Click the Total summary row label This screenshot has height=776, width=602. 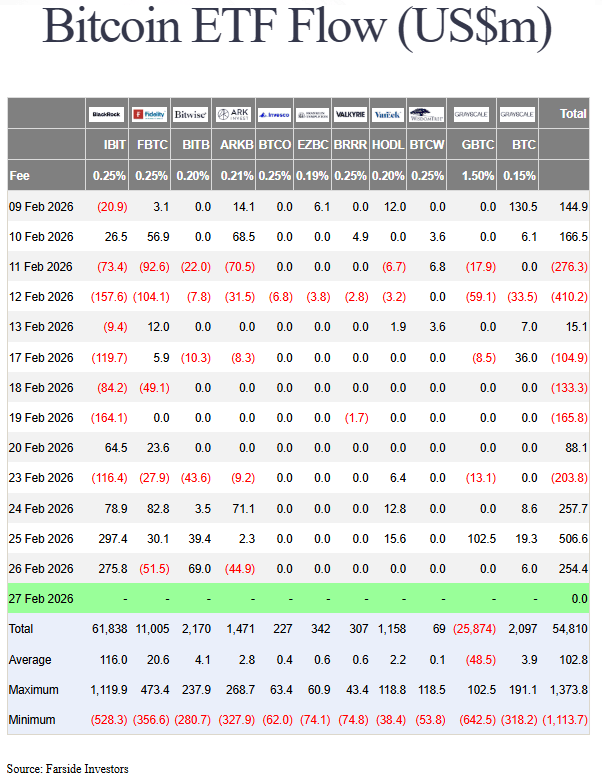point(21,629)
